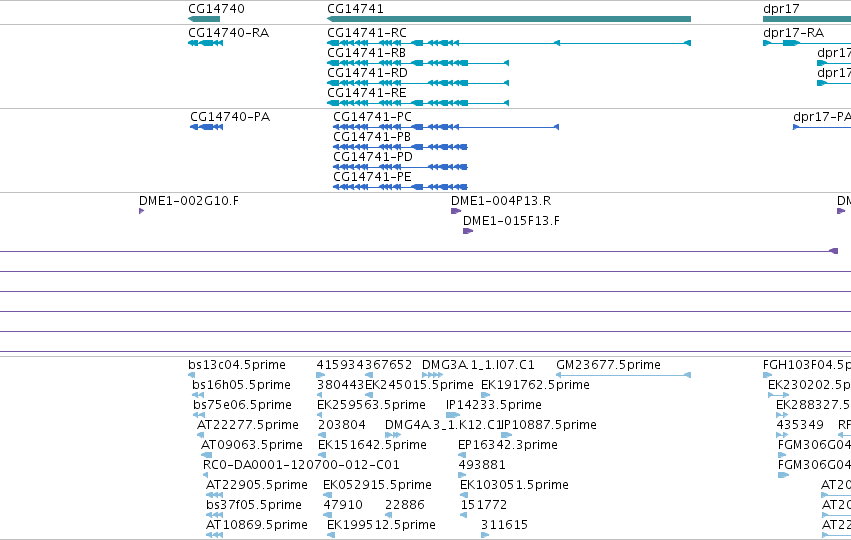Viewport: 851px width, 540px height.
Task: Click the EK151642.5prime EST label
Action: (372, 445)
